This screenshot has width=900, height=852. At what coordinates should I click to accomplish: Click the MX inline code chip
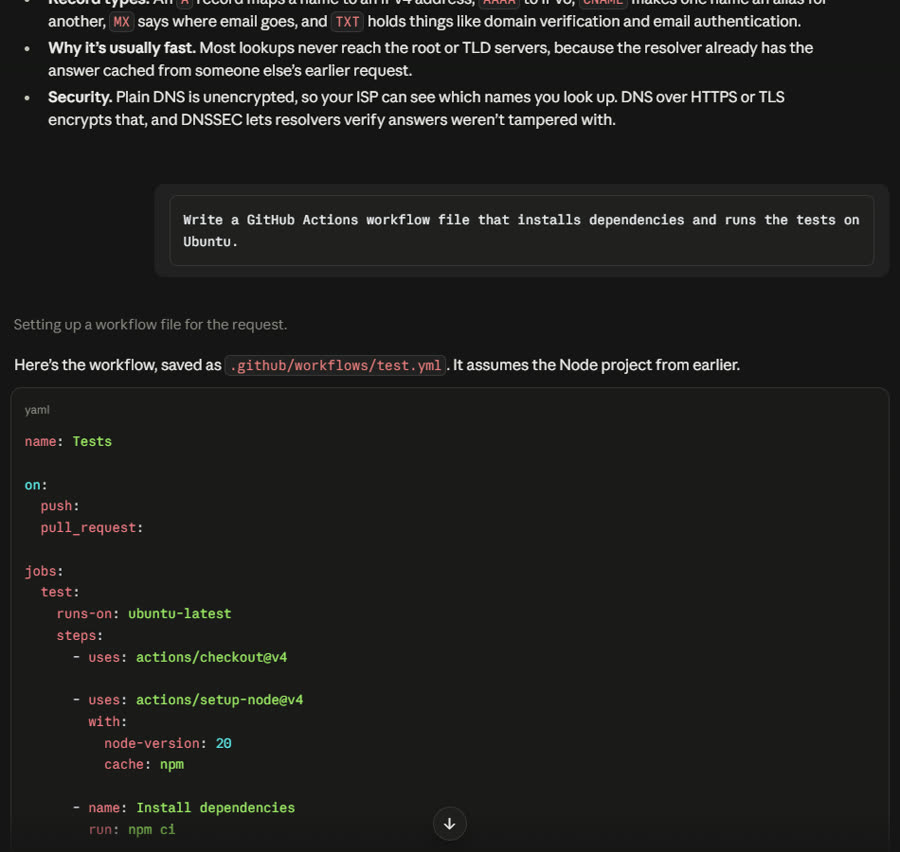tap(121, 22)
